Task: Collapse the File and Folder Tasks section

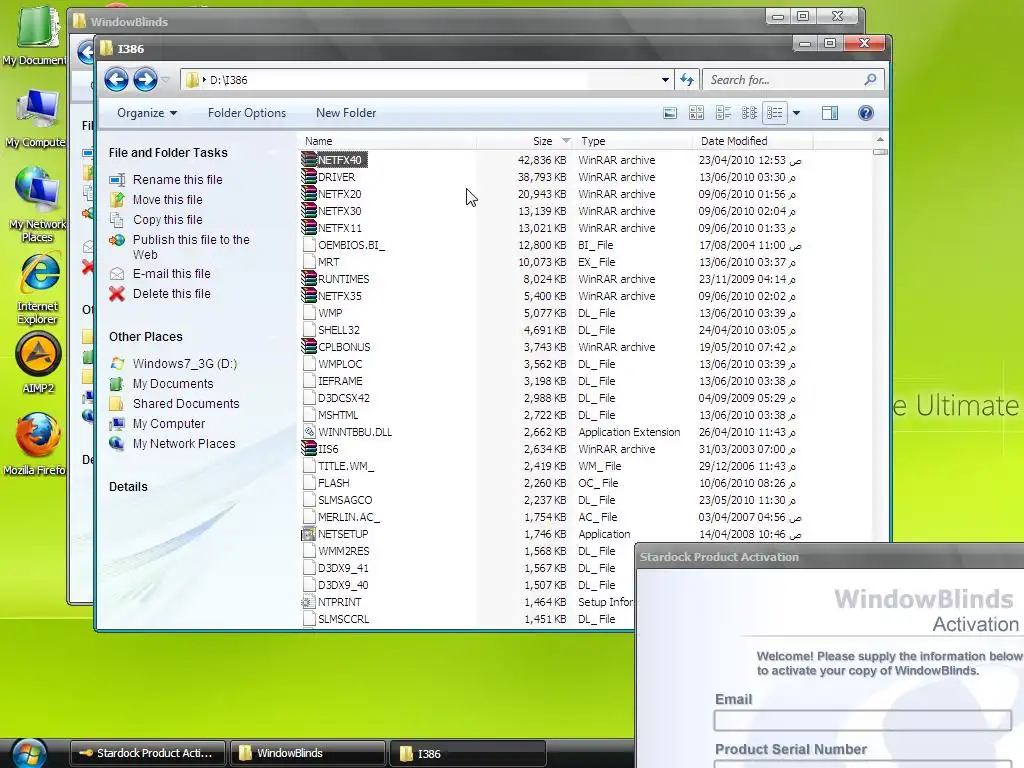Action: pos(168,153)
